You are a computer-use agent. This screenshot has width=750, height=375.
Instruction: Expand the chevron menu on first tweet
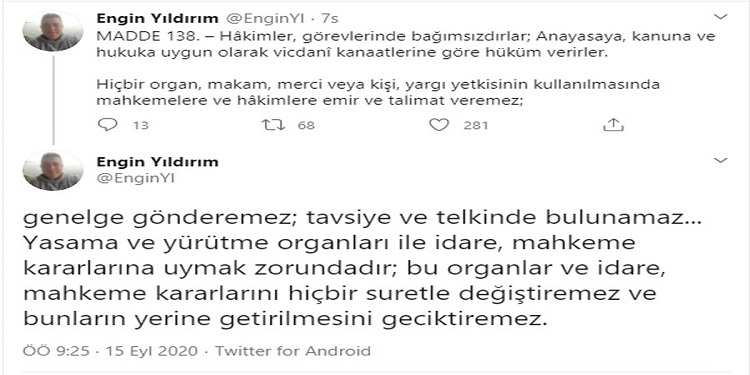pos(720,17)
